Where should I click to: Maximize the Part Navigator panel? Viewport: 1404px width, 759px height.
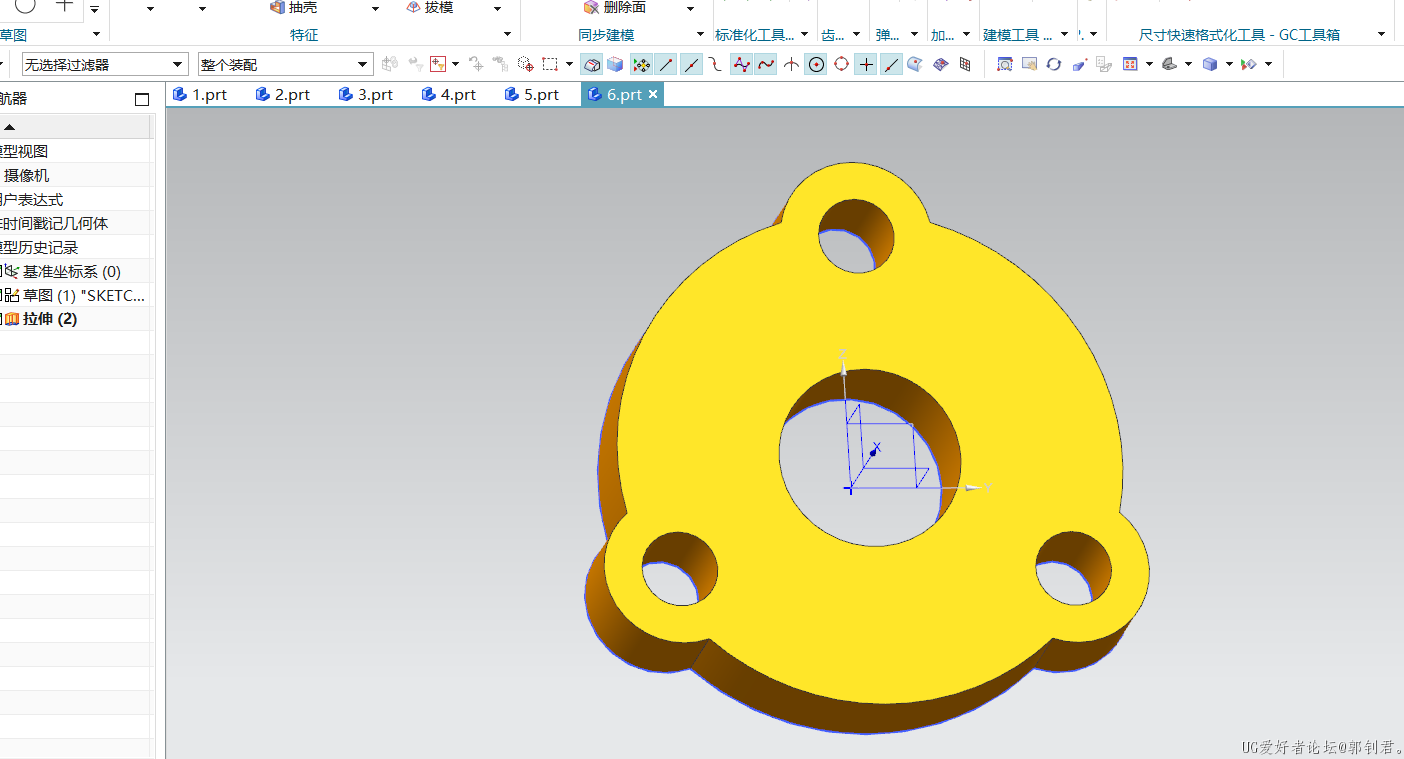142,99
